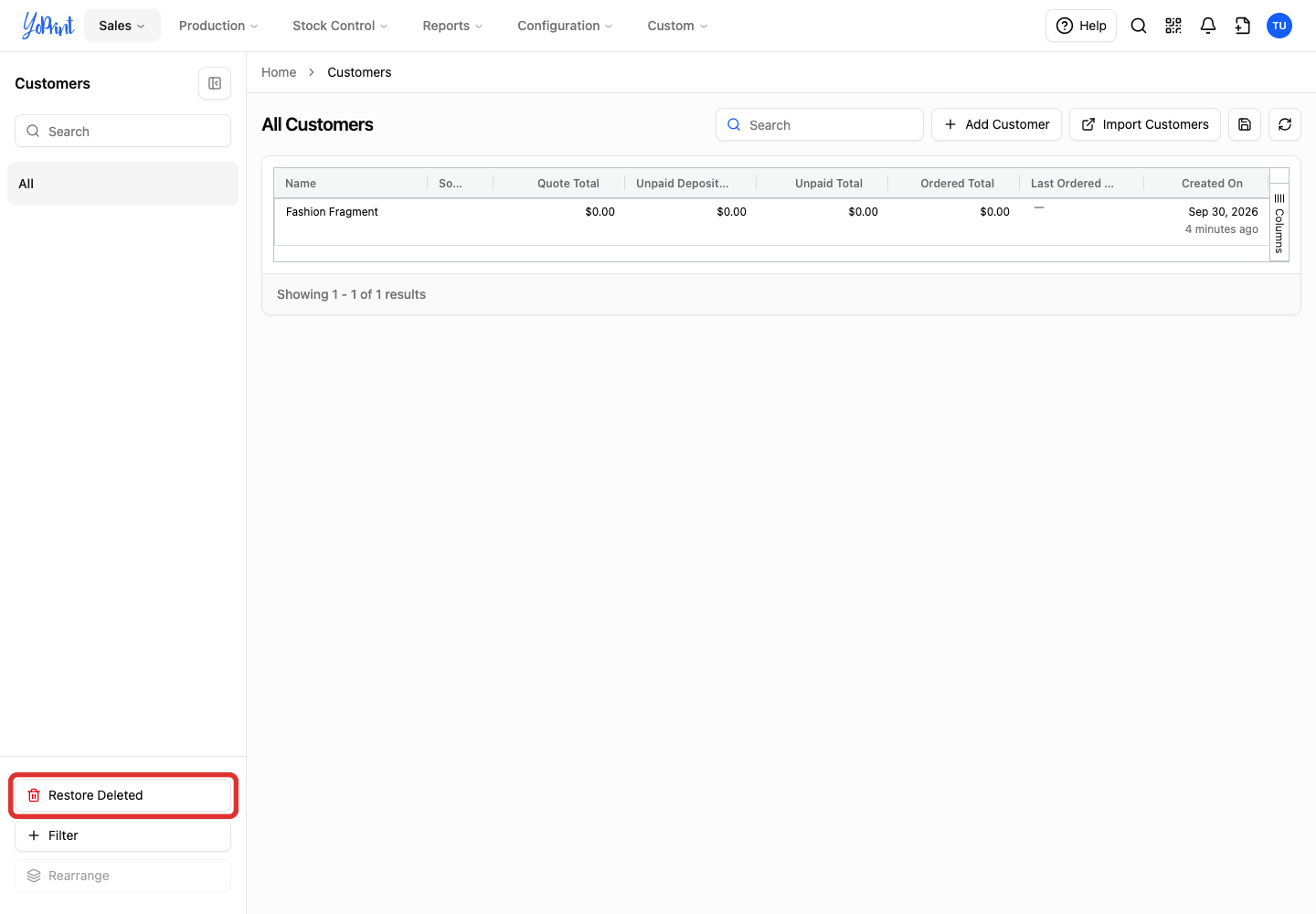Collapse the Customers sidebar panel
Image resolution: width=1316 pixels, height=914 pixels.
pos(215,83)
